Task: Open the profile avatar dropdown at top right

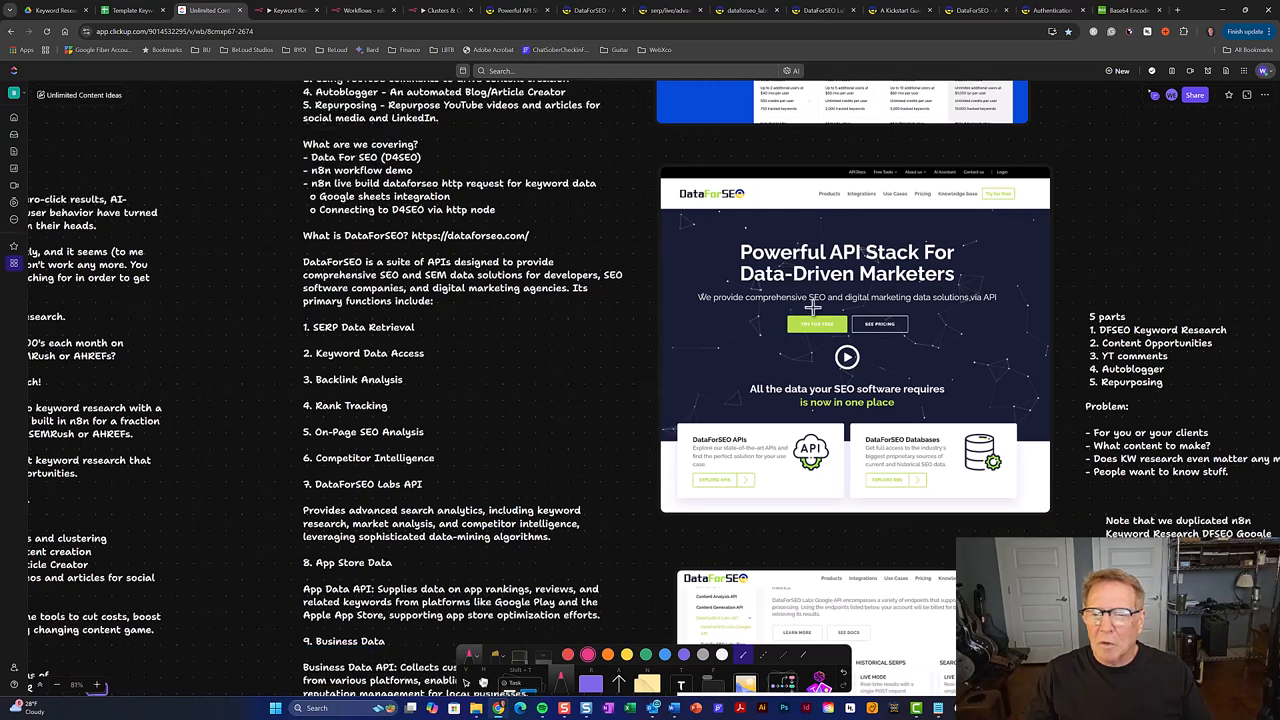Action: pos(1262,71)
